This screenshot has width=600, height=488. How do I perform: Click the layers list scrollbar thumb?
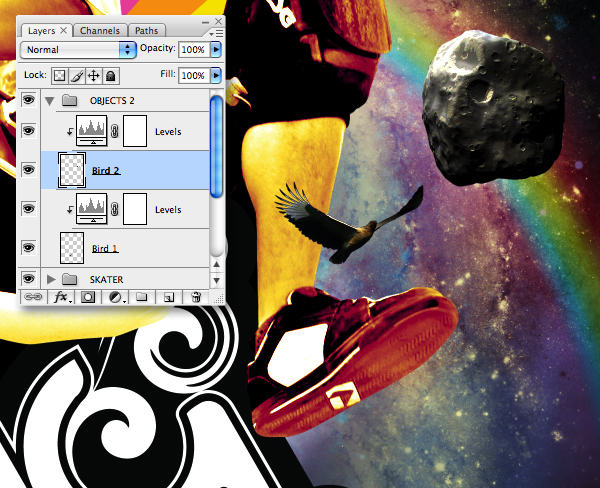pyautogui.click(x=217, y=147)
